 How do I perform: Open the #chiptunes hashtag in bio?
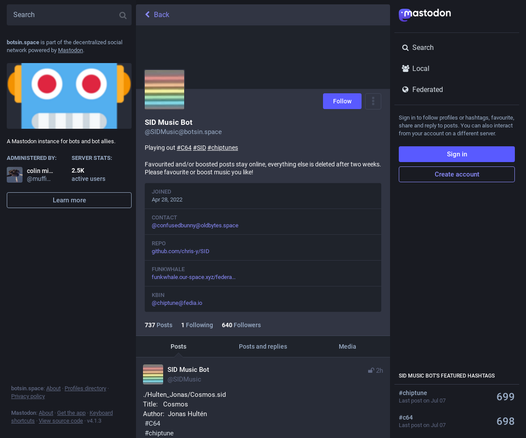click(x=223, y=148)
